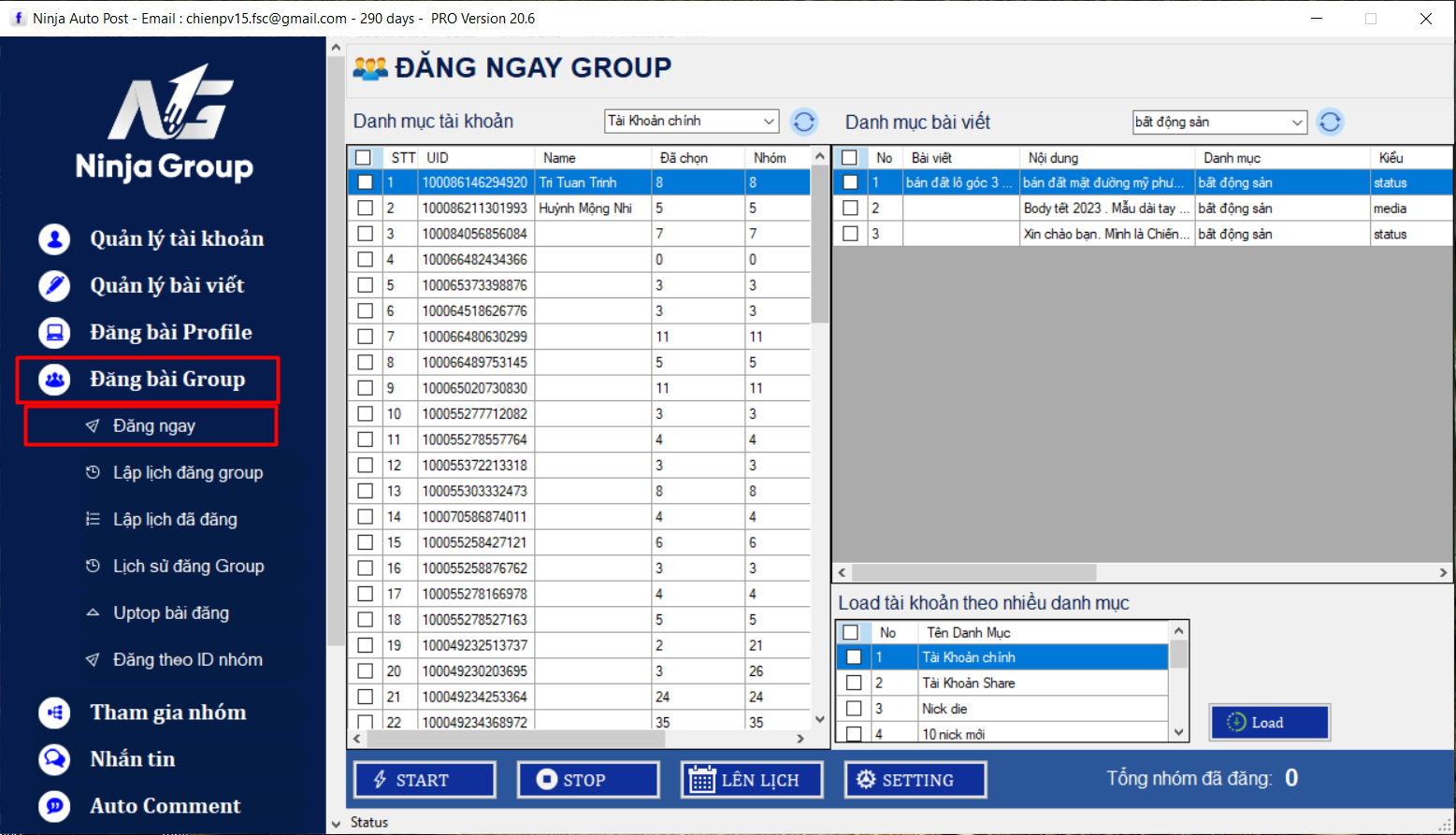Click the Quản lý bài viết pencil icon
The width and height of the screenshot is (1456, 835).
pyautogui.click(x=54, y=285)
